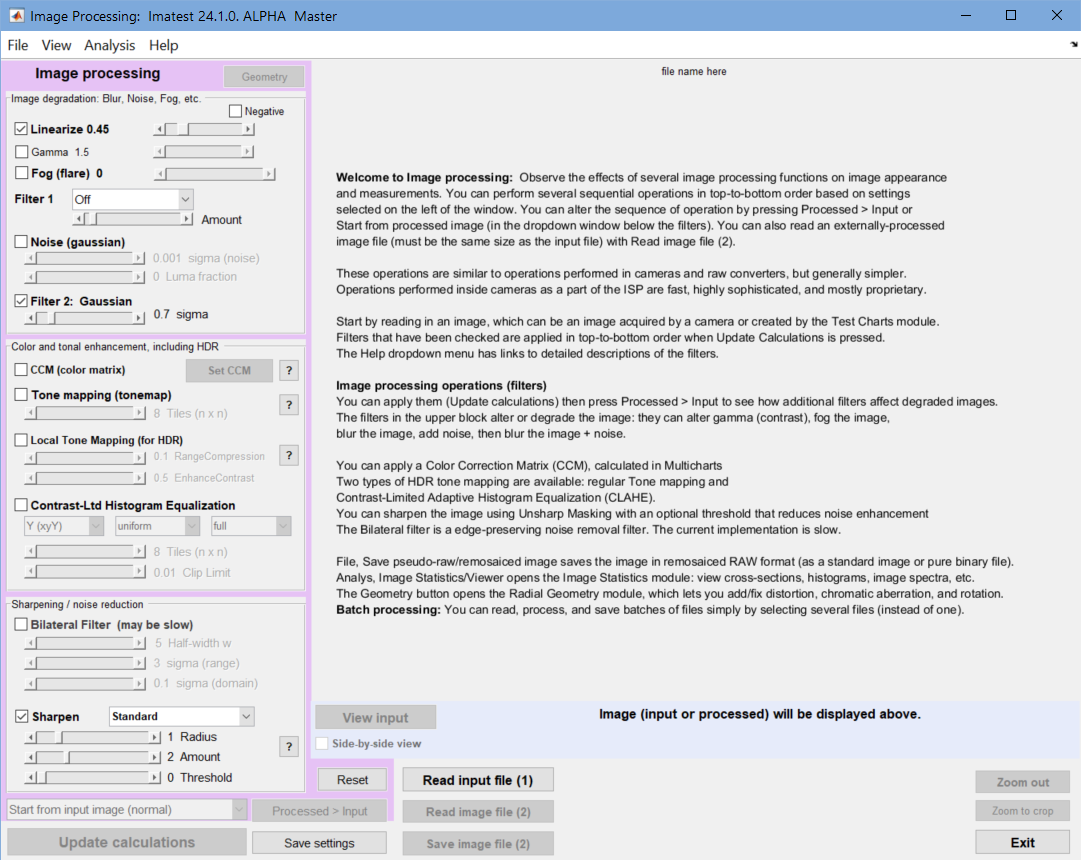Click the Sharpen Amount slider track
This screenshot has height=860, width=1081.
[92, 757]
